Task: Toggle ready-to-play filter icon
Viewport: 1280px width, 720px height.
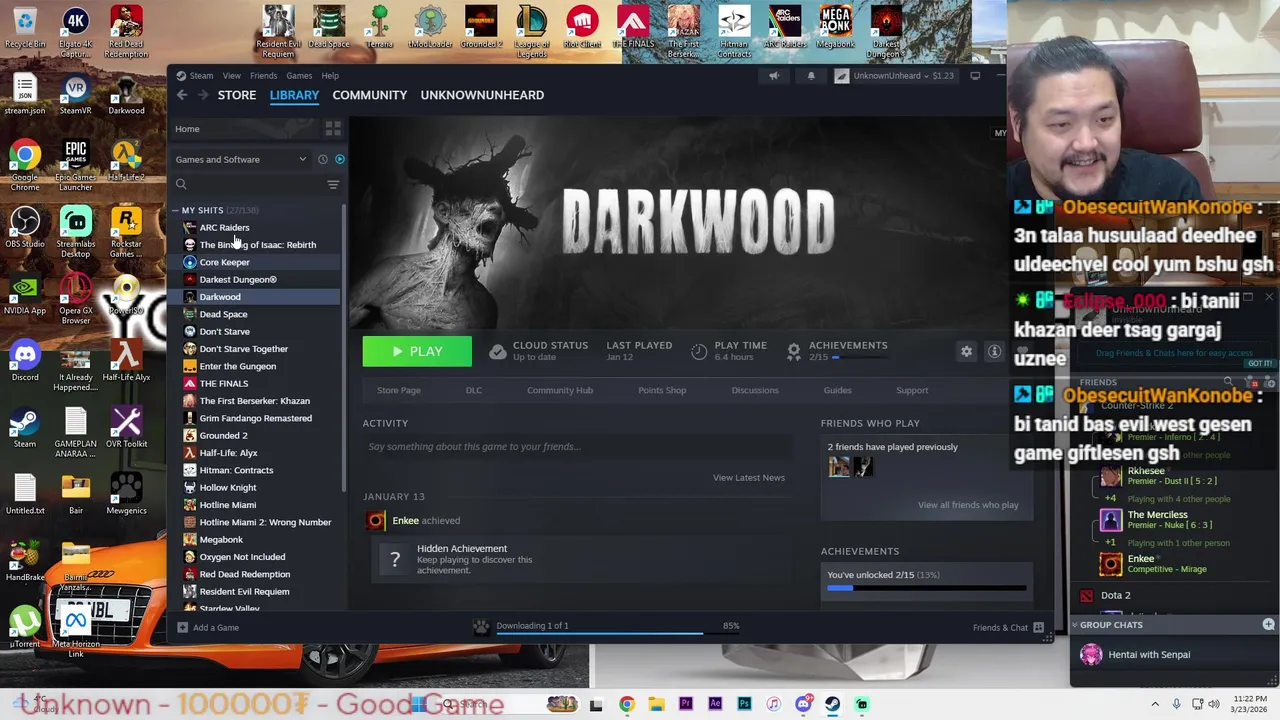Action: tap(340, 159)
